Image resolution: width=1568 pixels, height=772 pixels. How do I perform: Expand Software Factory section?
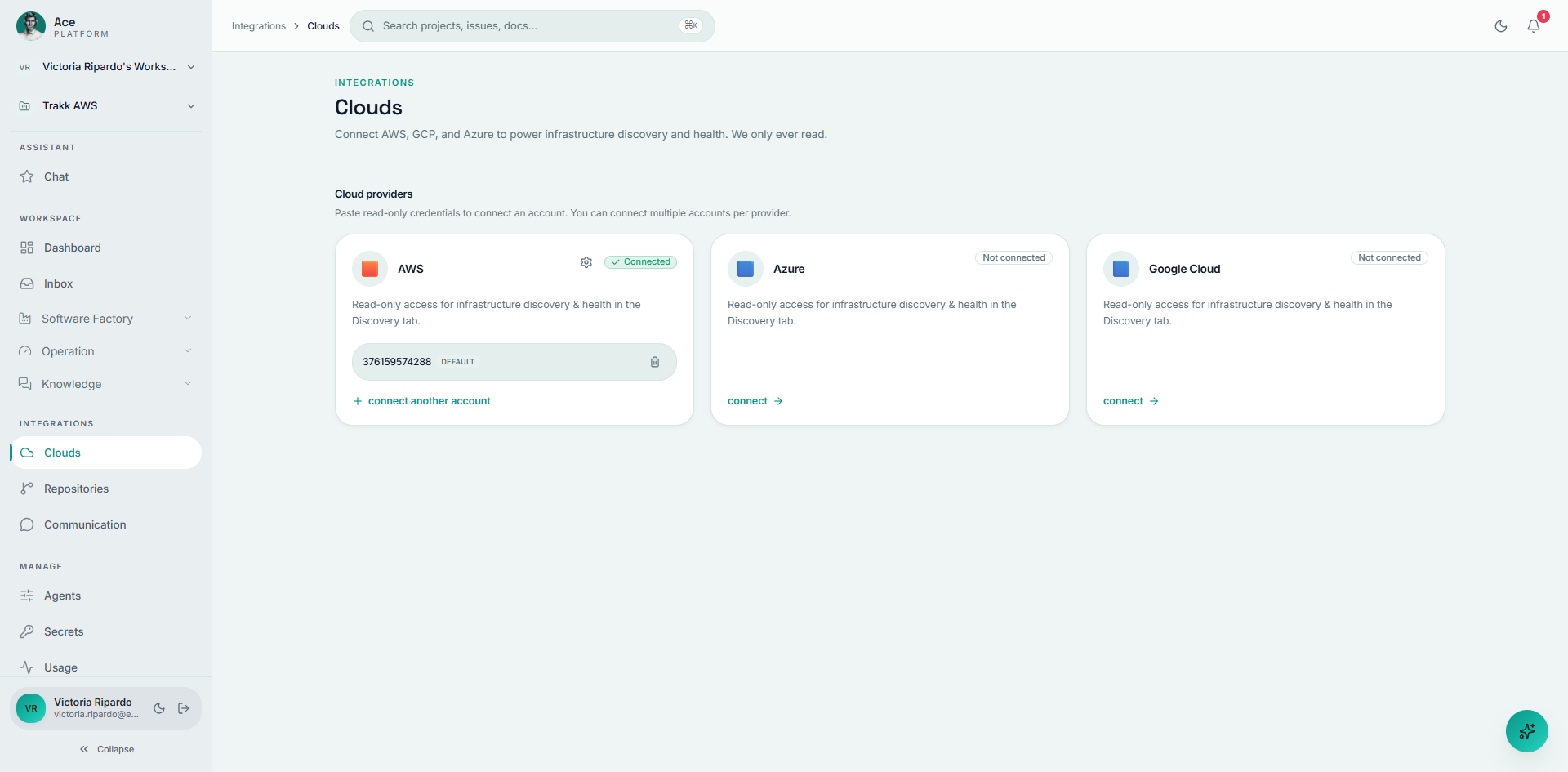click(x=106, y=319)
